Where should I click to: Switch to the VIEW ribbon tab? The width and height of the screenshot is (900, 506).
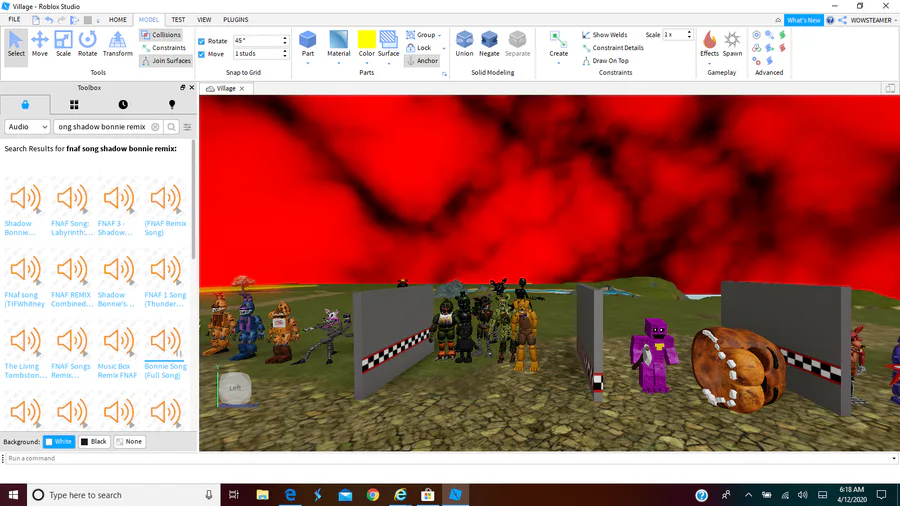point(204,20)
